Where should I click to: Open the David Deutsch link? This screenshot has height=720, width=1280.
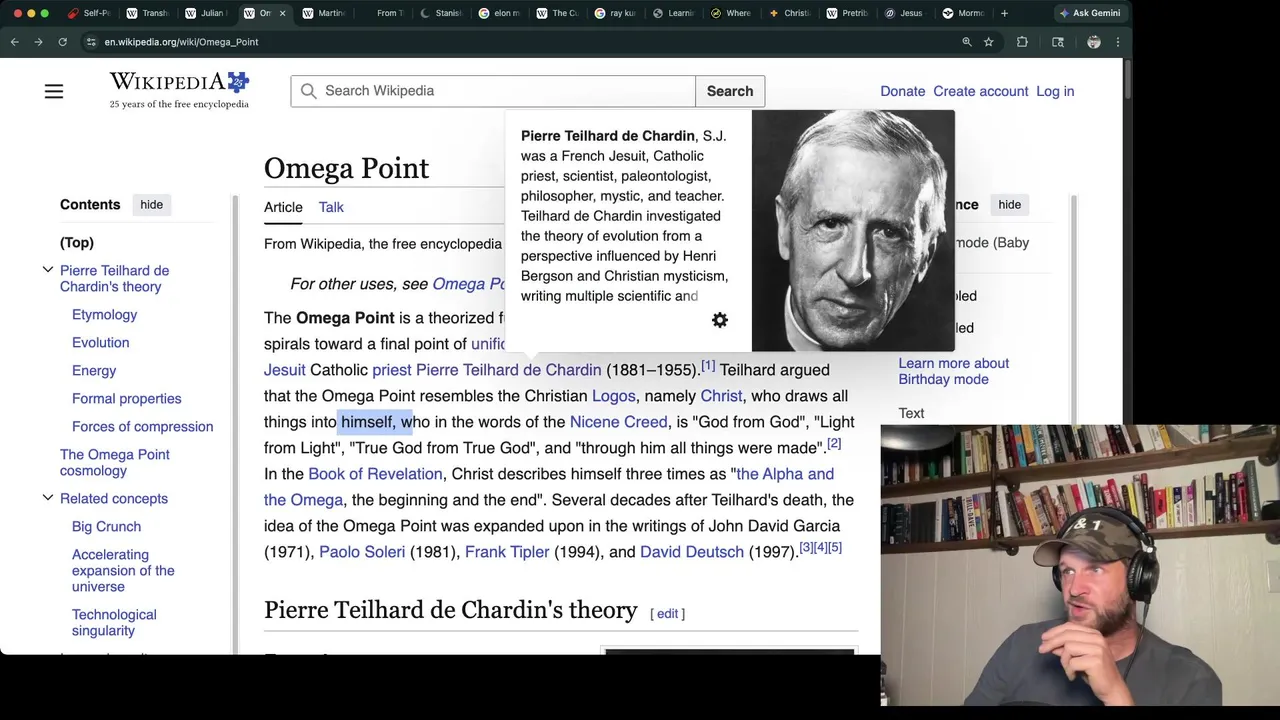pos(692,552)
